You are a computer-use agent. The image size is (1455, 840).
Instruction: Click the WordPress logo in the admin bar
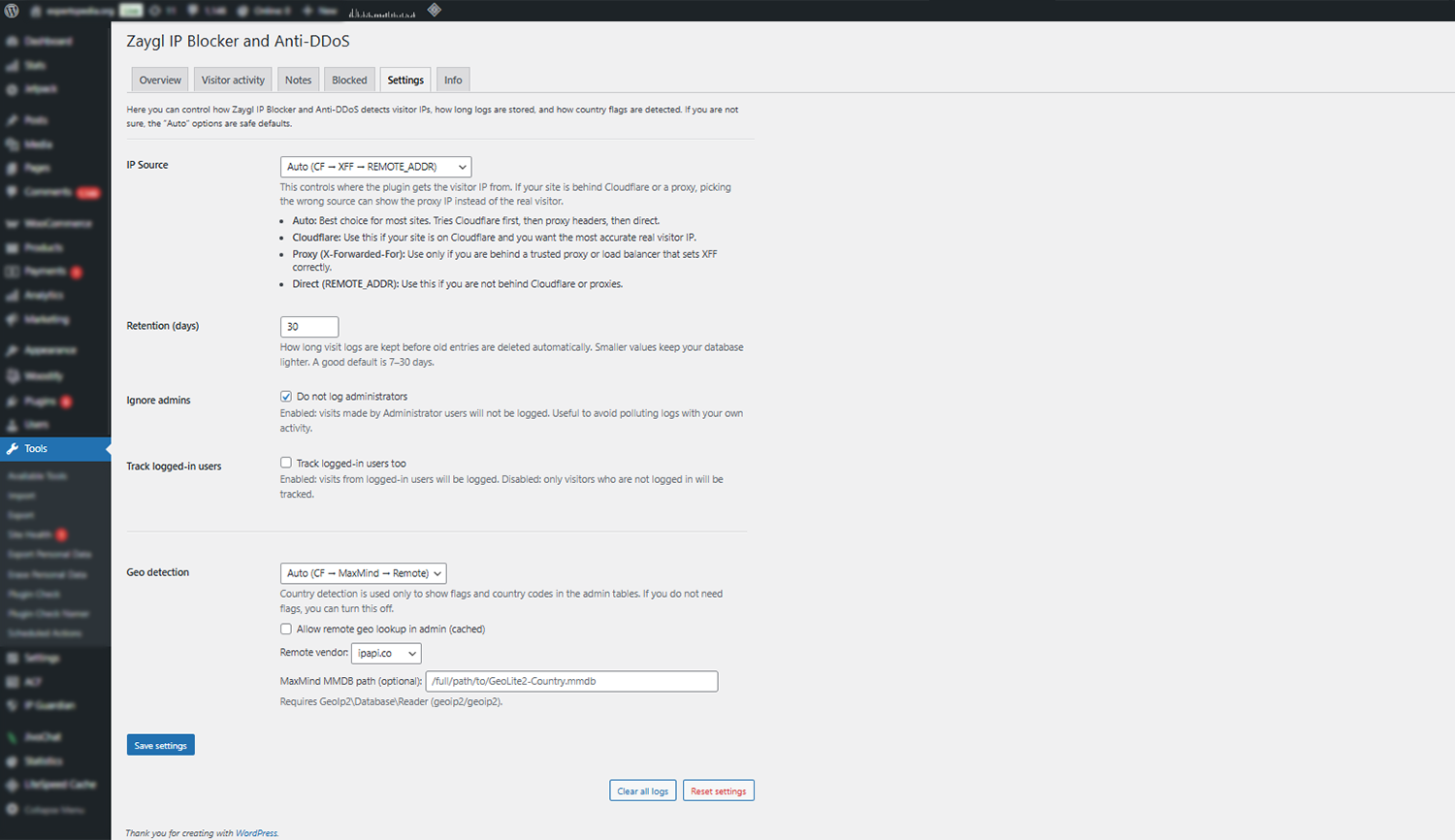point(11,11)
